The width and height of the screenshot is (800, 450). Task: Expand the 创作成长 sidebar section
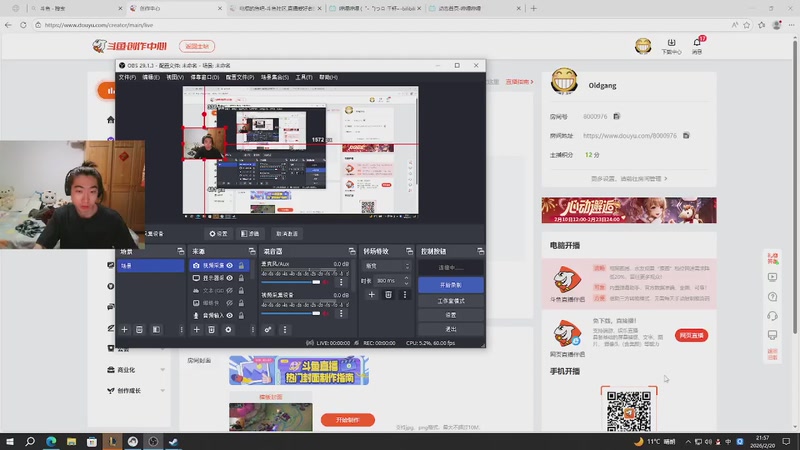click(163, 390)
